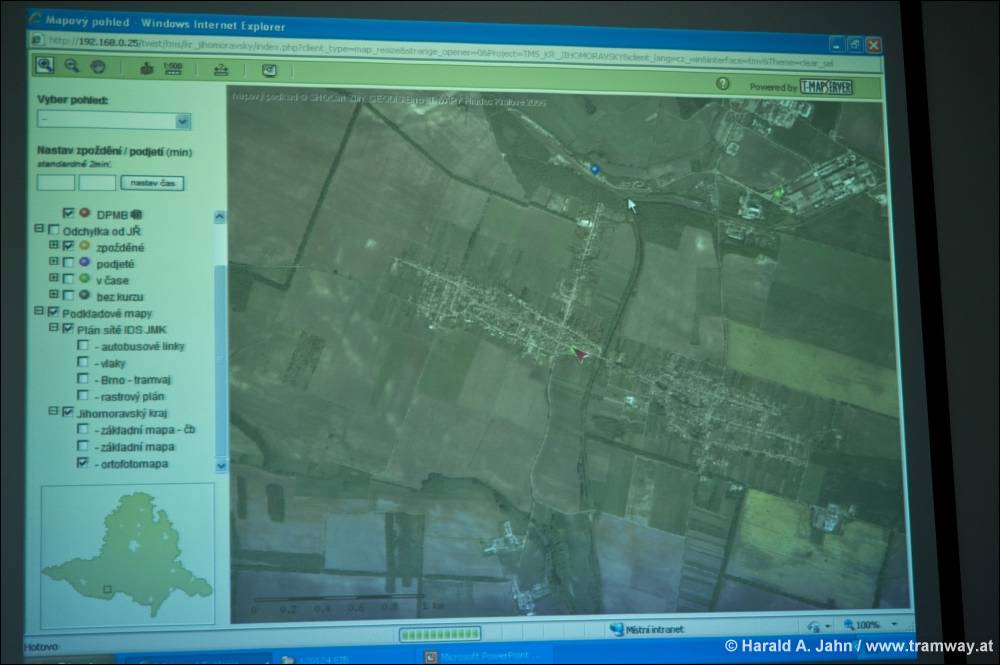Open the Vyber pohled dropdown

(x=182, y=121)
